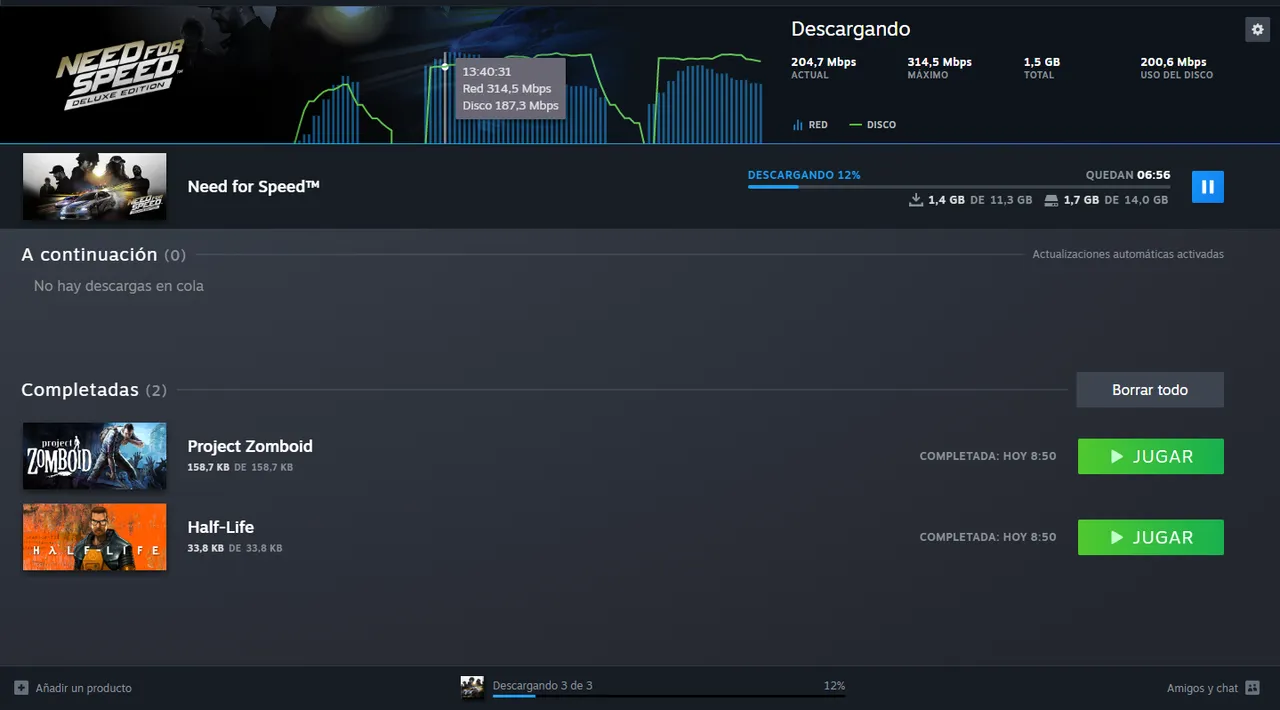Click the Need for Speed™ title

tap(254, 187)
